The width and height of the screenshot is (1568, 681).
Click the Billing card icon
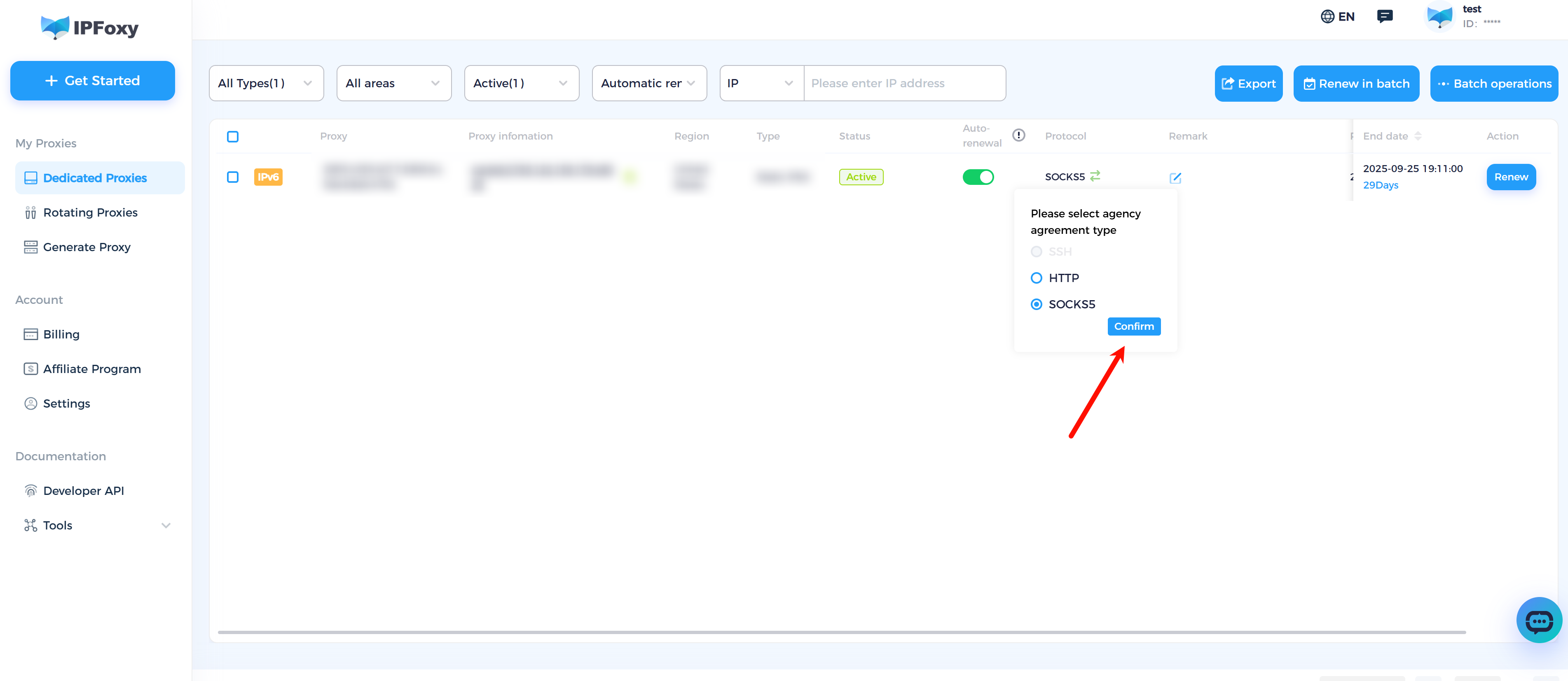click(x=30, y=334)
